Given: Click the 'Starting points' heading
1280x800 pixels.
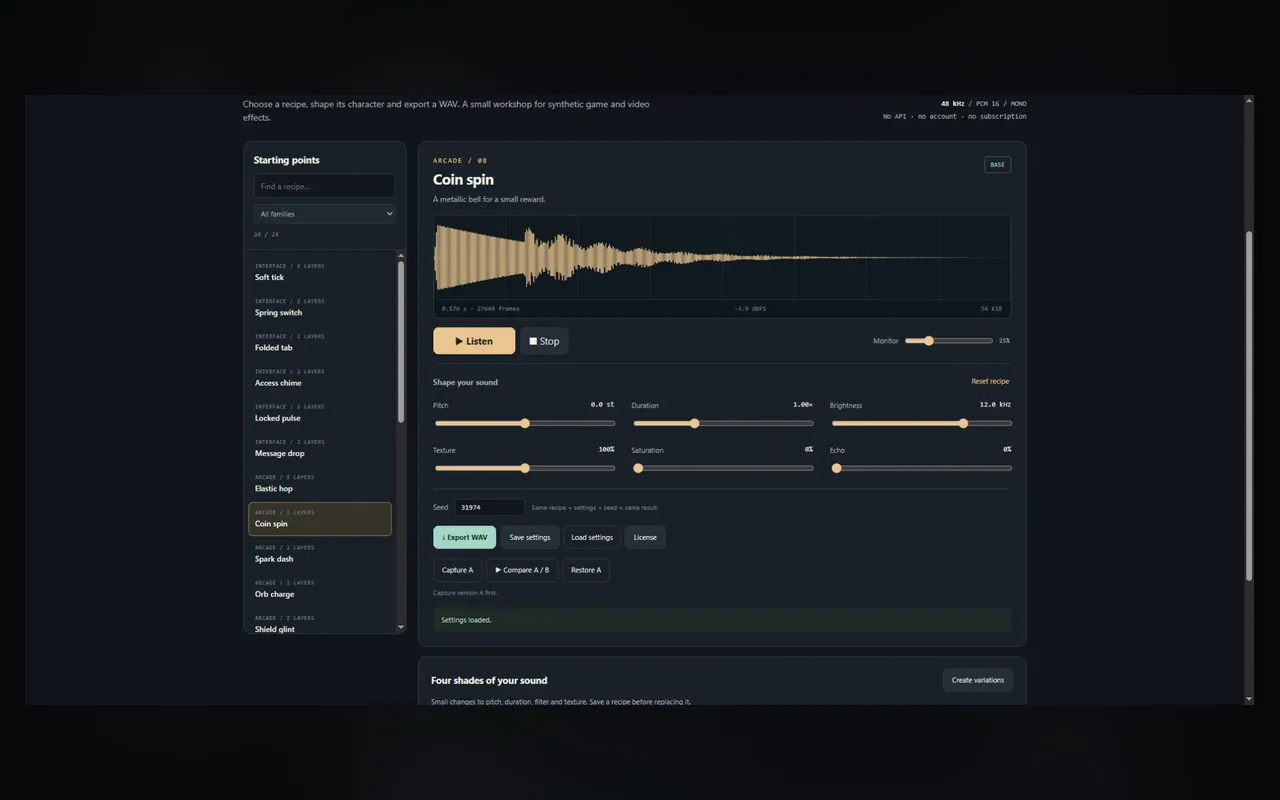Looking at the screenshot, I should (x=286, y=160).
